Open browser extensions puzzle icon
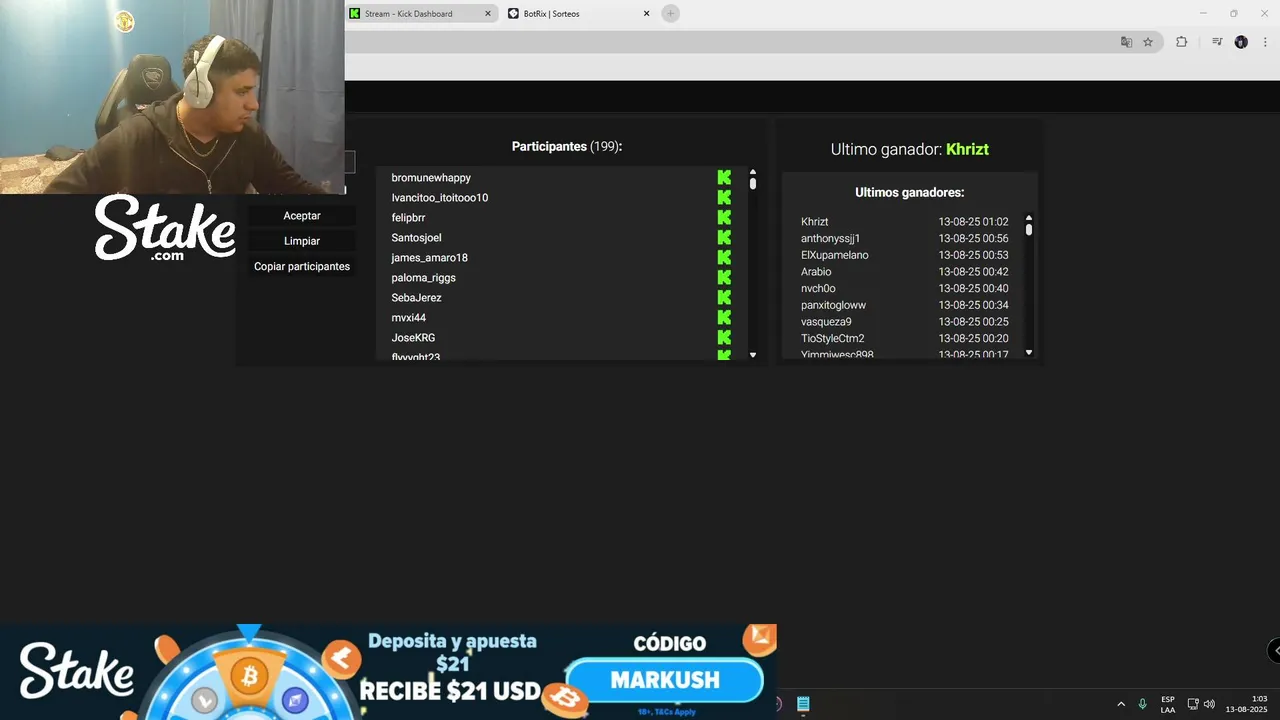Screen dimensions: 1280x720 point(1181,42)
